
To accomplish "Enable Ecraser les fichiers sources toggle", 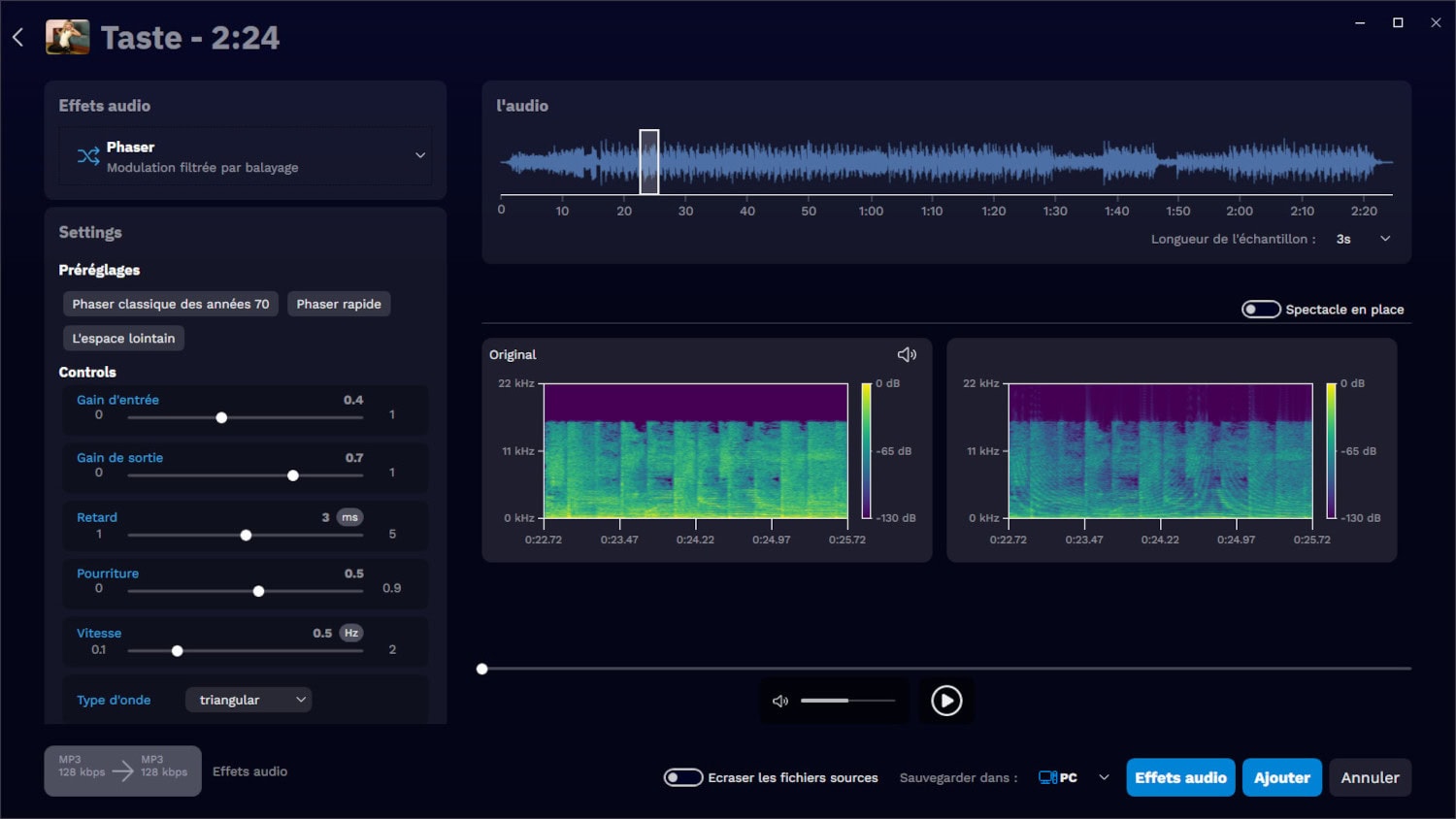I will point(682,777).
